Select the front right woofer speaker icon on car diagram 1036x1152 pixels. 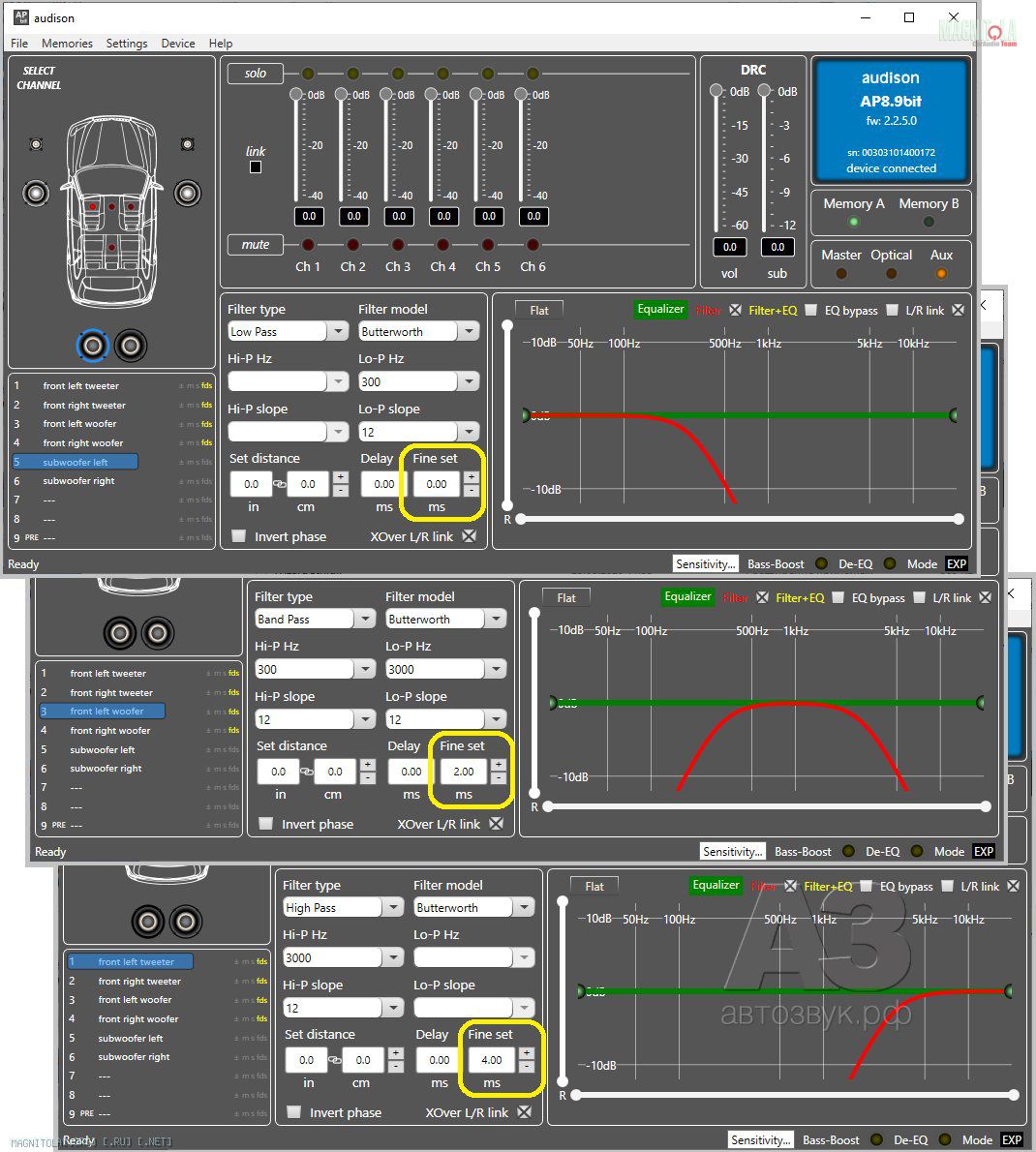pos(188,194)
